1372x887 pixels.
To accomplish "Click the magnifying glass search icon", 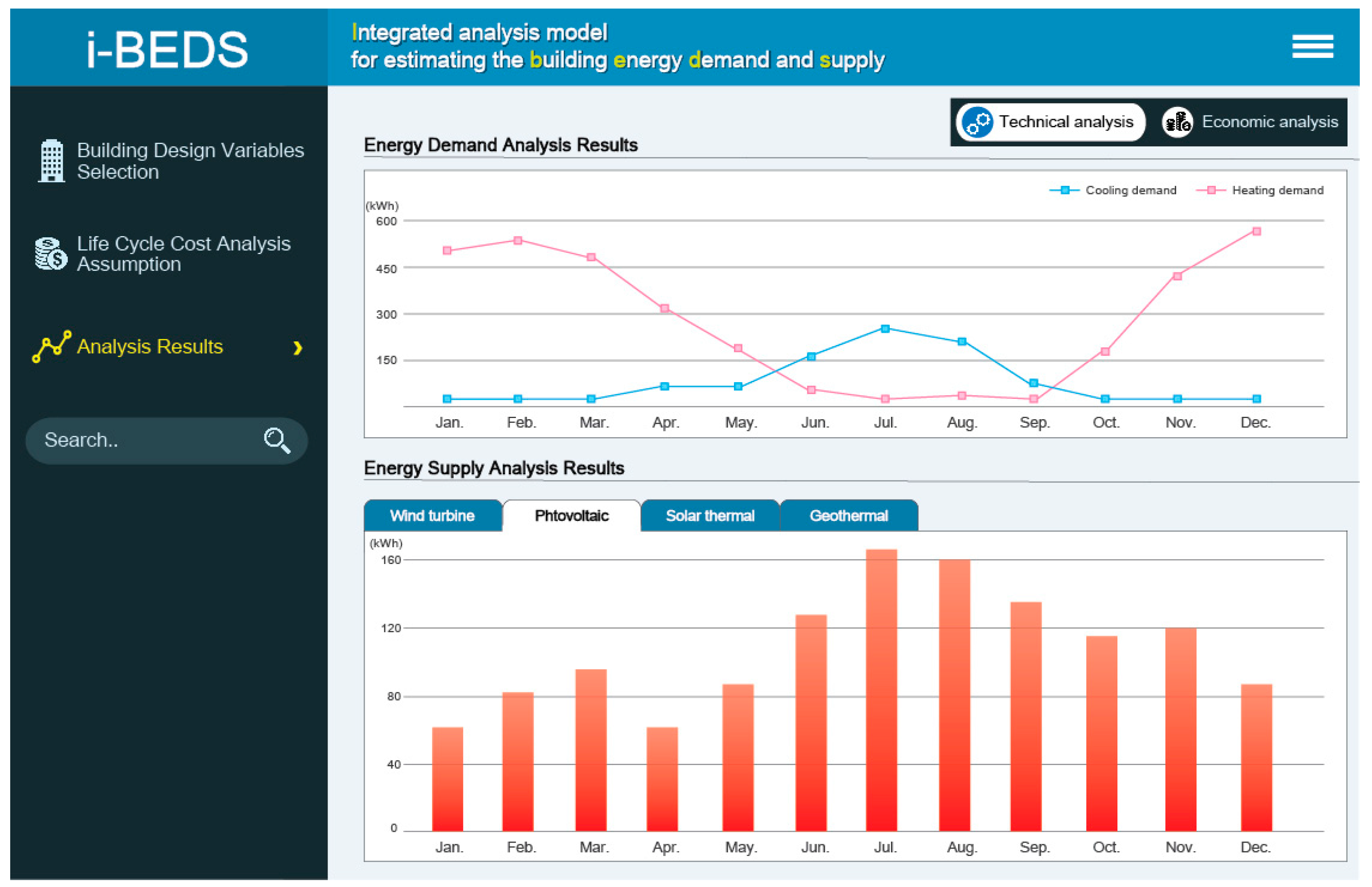I will coord(277,440).
